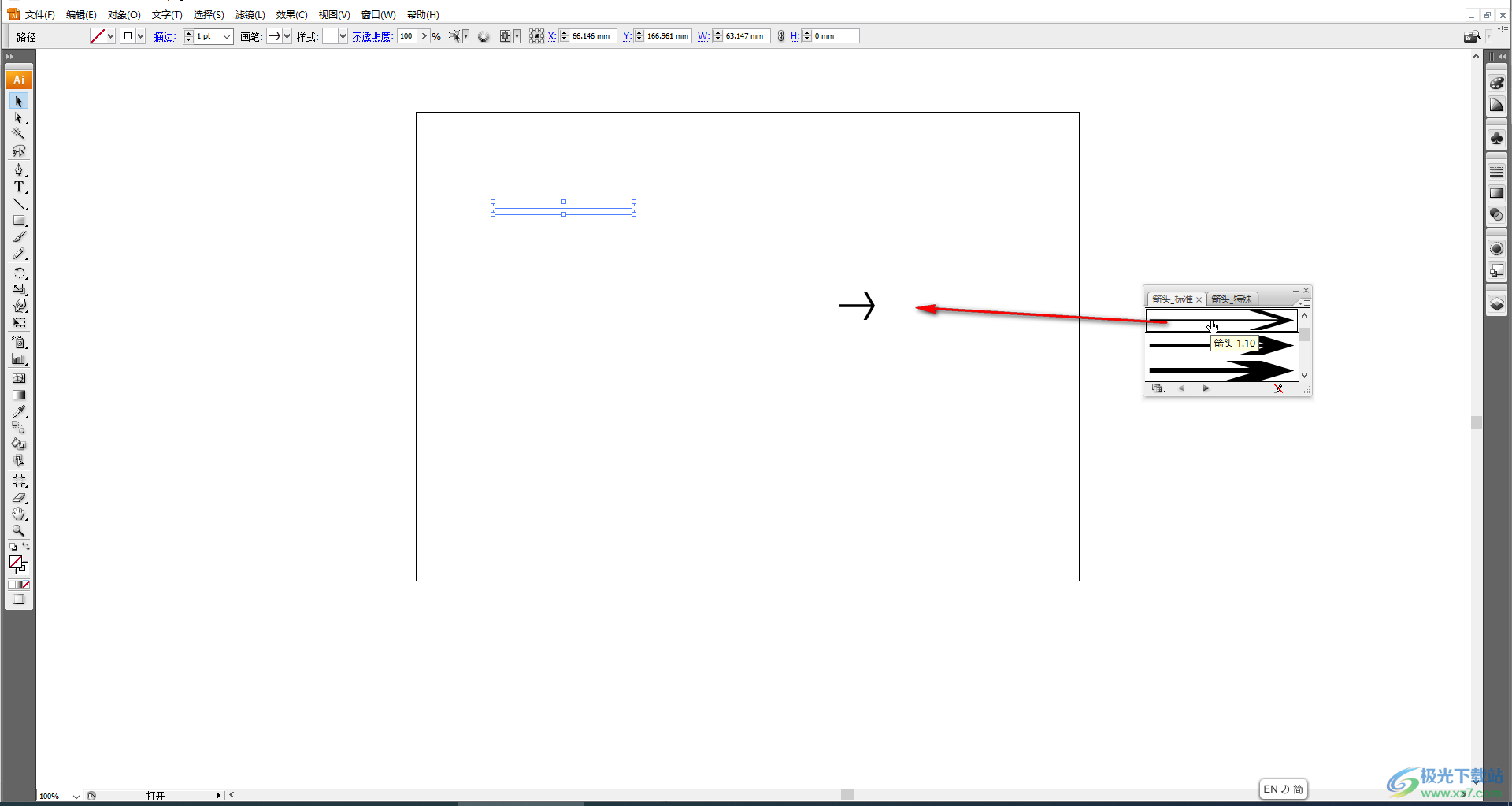The width and height of the screenshot is (1512, 806).
Task: Click the remove brush stroke button
Action: coord(1278,388)
